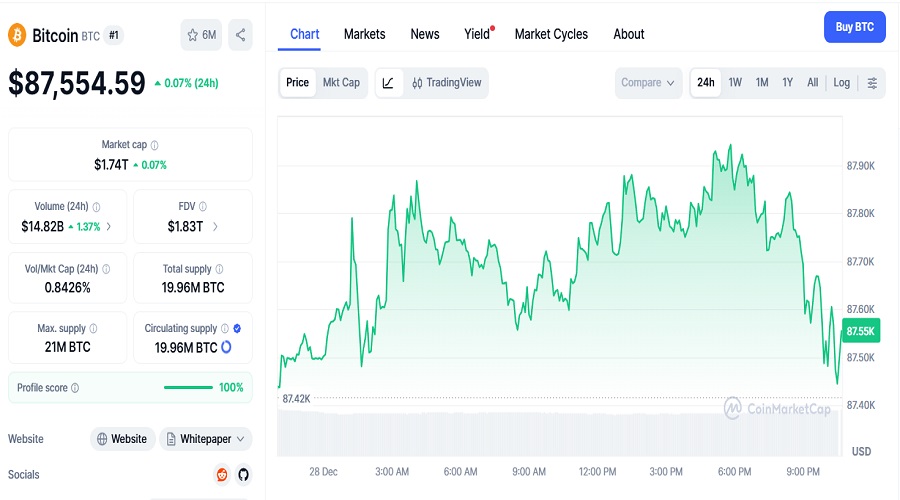Open the Compare dropdown
The image size is (900, 500).
tap(648, 83)
